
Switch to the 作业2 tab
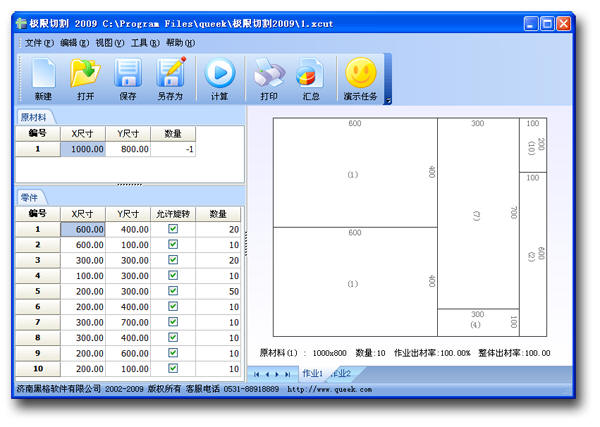(342, 373)
